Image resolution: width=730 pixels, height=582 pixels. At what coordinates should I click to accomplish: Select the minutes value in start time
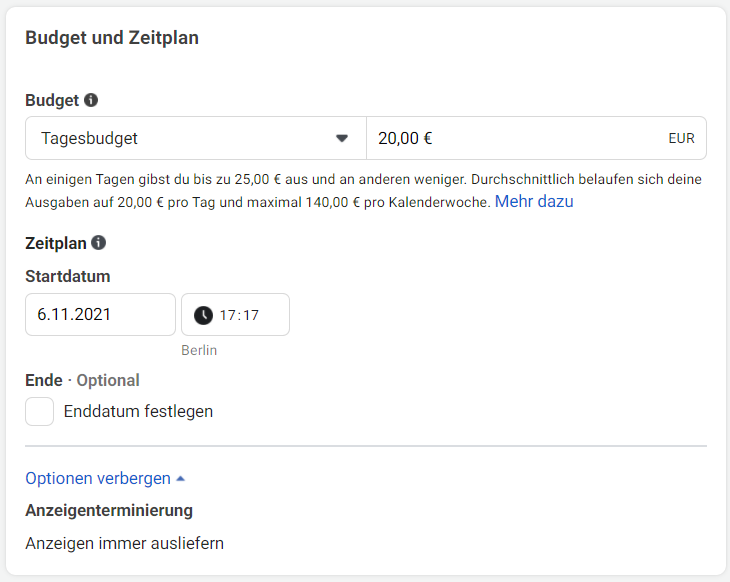[250, 315]
